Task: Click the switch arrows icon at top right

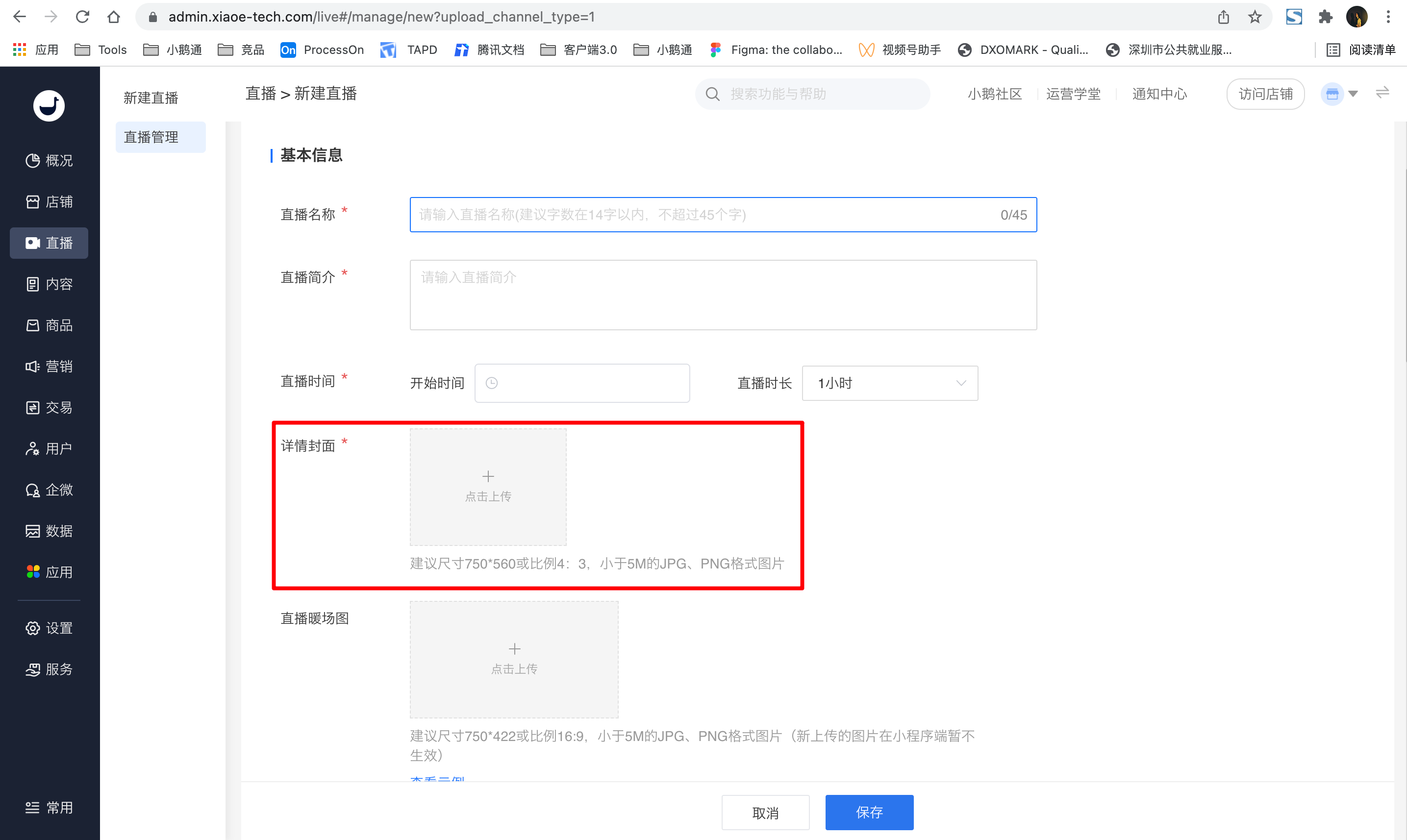Action: click(1382, 93)
